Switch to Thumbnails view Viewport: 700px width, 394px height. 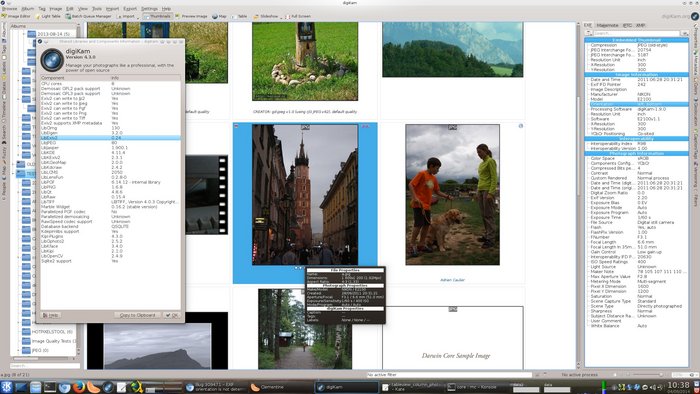(x=157, y=16)
